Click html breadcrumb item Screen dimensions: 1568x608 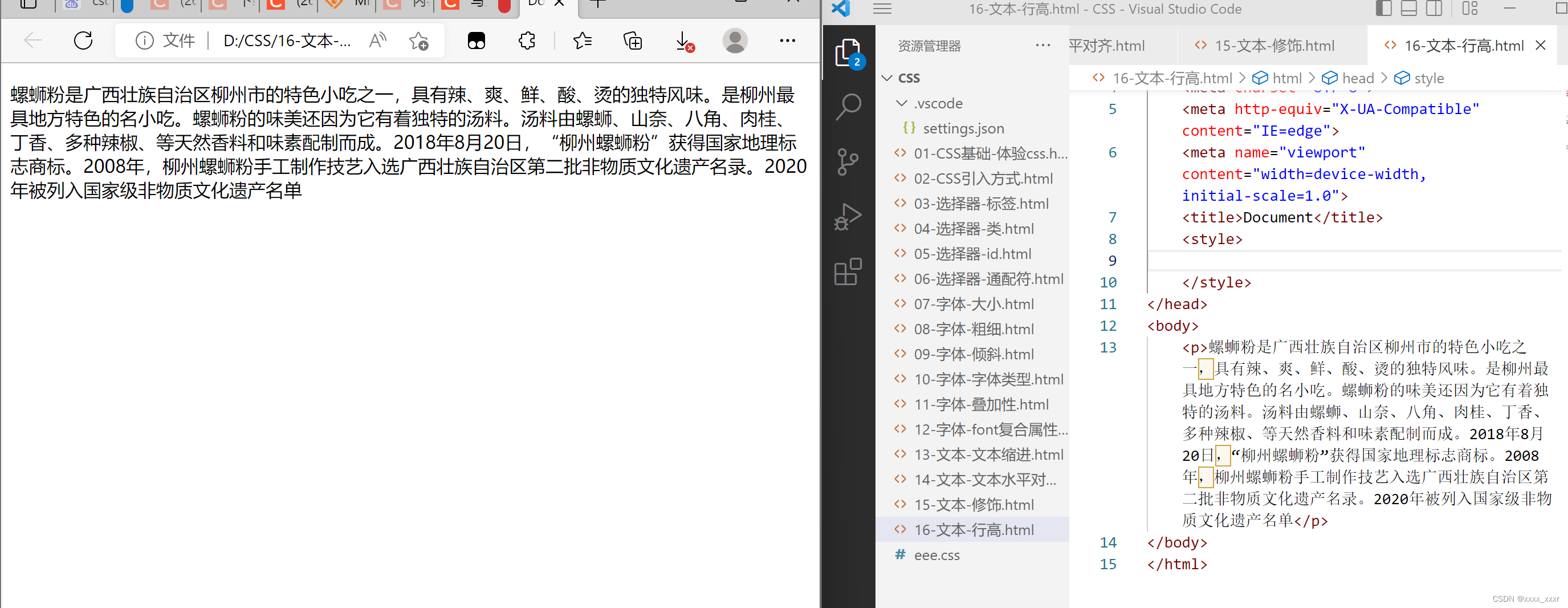(x=1277, y=79)
